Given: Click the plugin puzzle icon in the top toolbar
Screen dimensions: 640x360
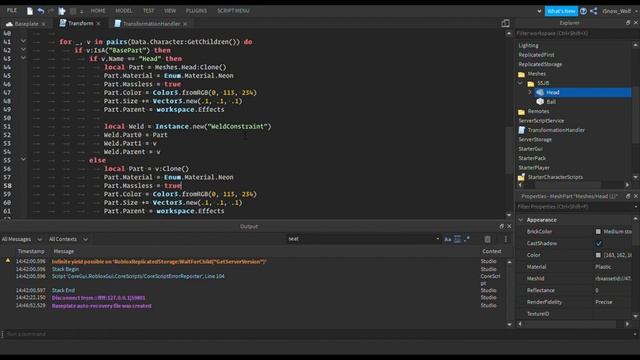Looking at the screenshot, I should (62, 11).
